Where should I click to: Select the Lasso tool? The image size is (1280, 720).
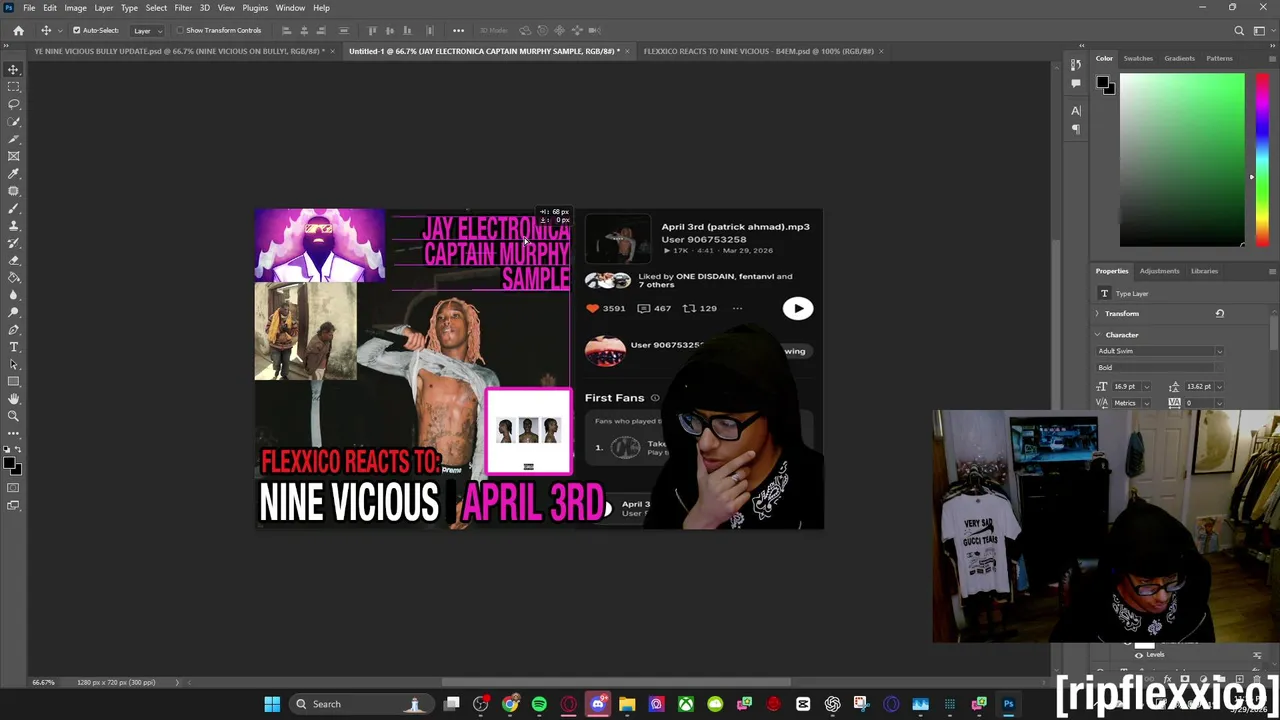coord(14,104)
